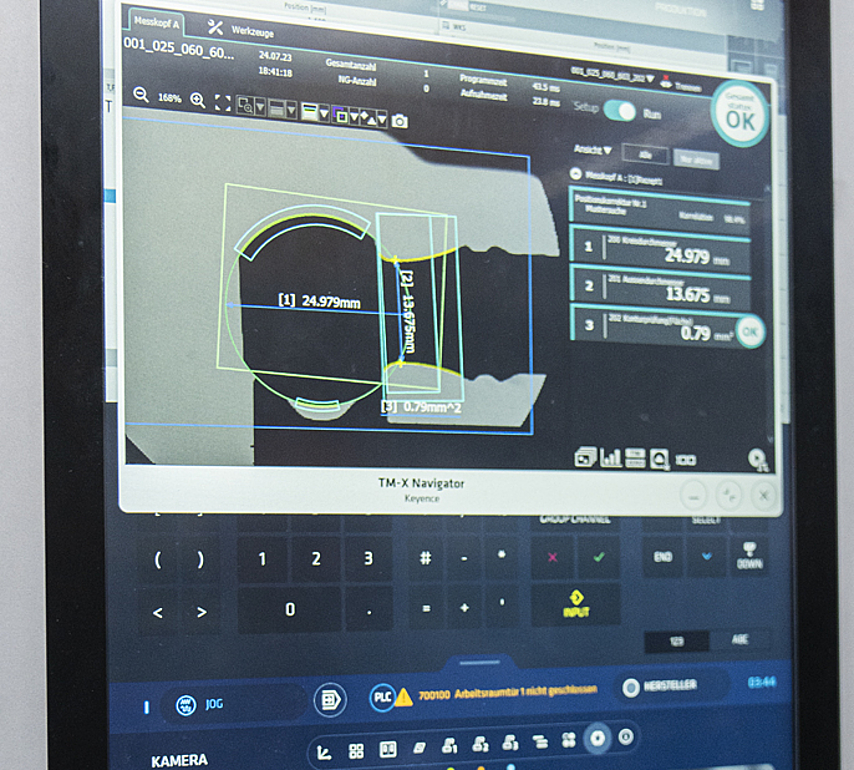Select the Positionskorrektur Nr.1 Mustersuche row

[660, 210]
